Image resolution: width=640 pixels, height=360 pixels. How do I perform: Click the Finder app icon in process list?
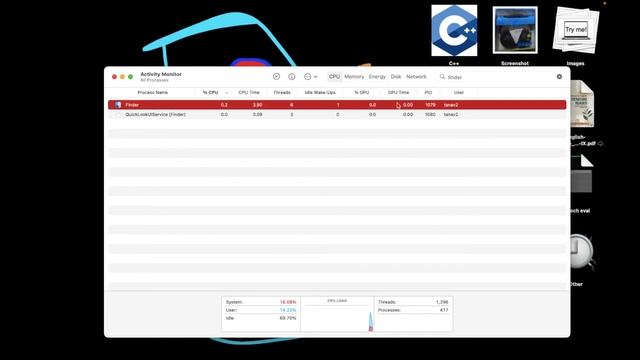(x=118, y=105)
